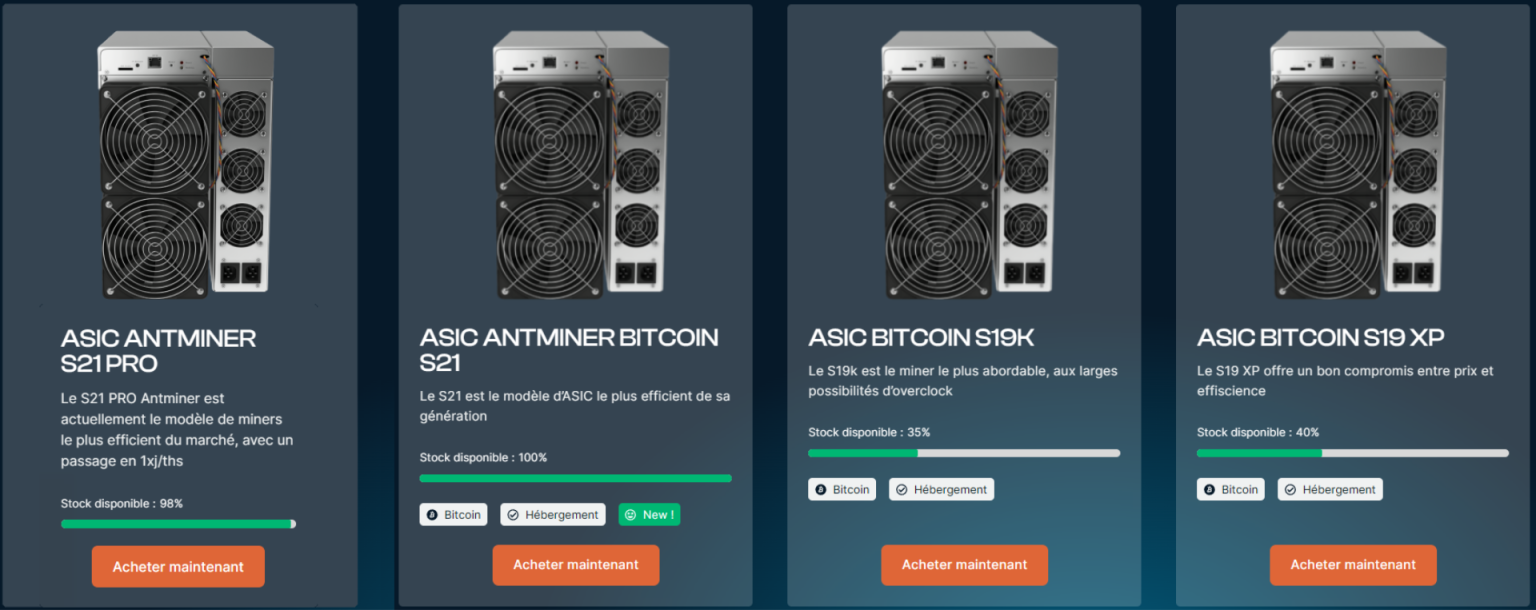Click the smiley icon in New! badge
Screen dimensions: 1536x610
(x=630, y=515)
